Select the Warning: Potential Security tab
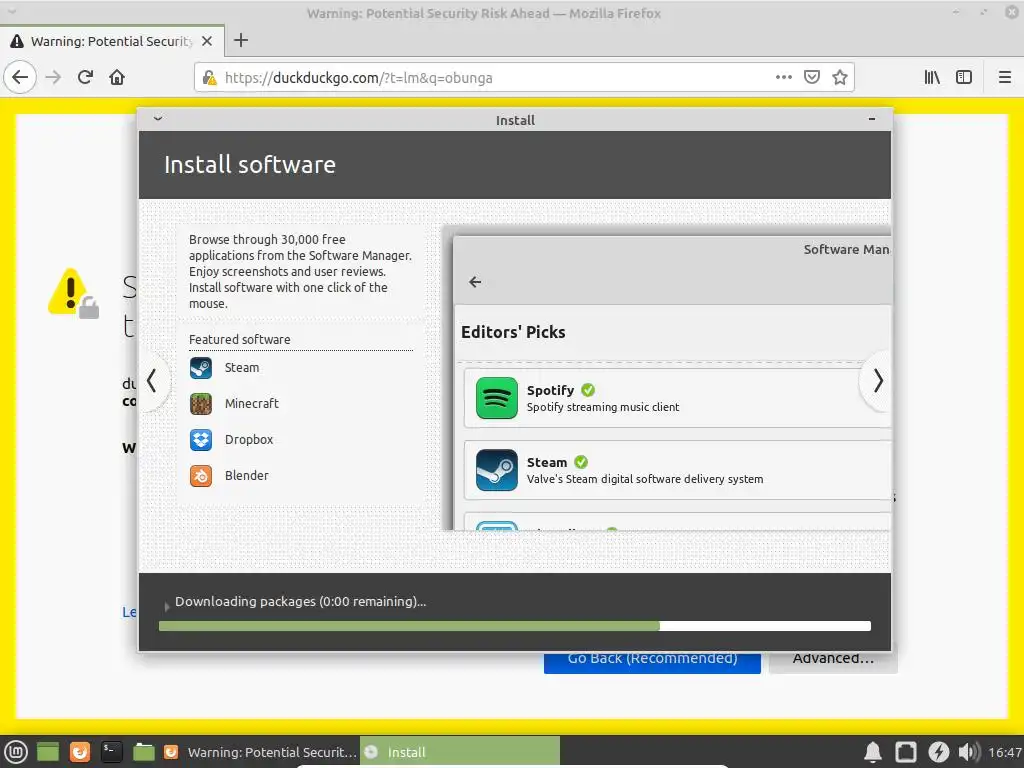This screenshot has width=1024, height=768. tap(112, 41)
